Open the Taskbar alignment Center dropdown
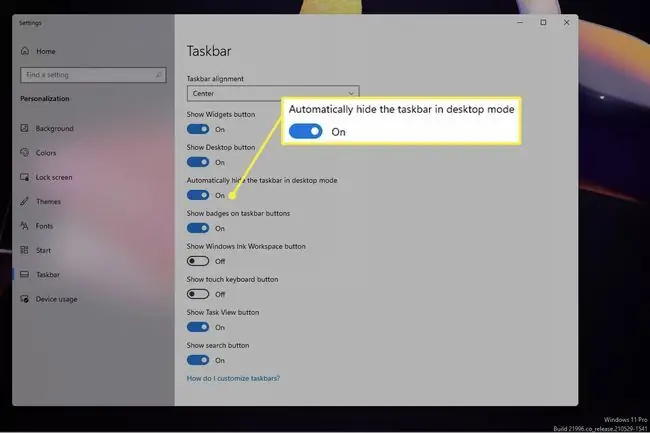Screen dimensions: 650x433 click(273, 93)
